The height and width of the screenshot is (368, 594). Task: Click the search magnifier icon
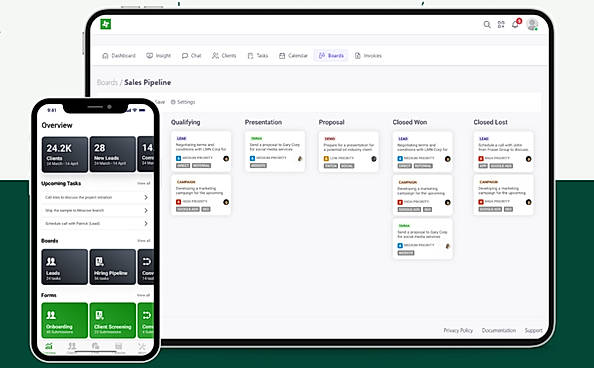coord(487,25)
